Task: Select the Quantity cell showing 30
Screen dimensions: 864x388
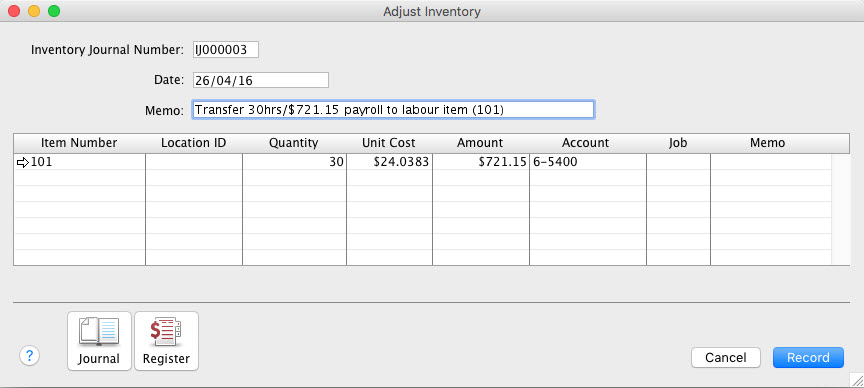Action: (294, 162)
